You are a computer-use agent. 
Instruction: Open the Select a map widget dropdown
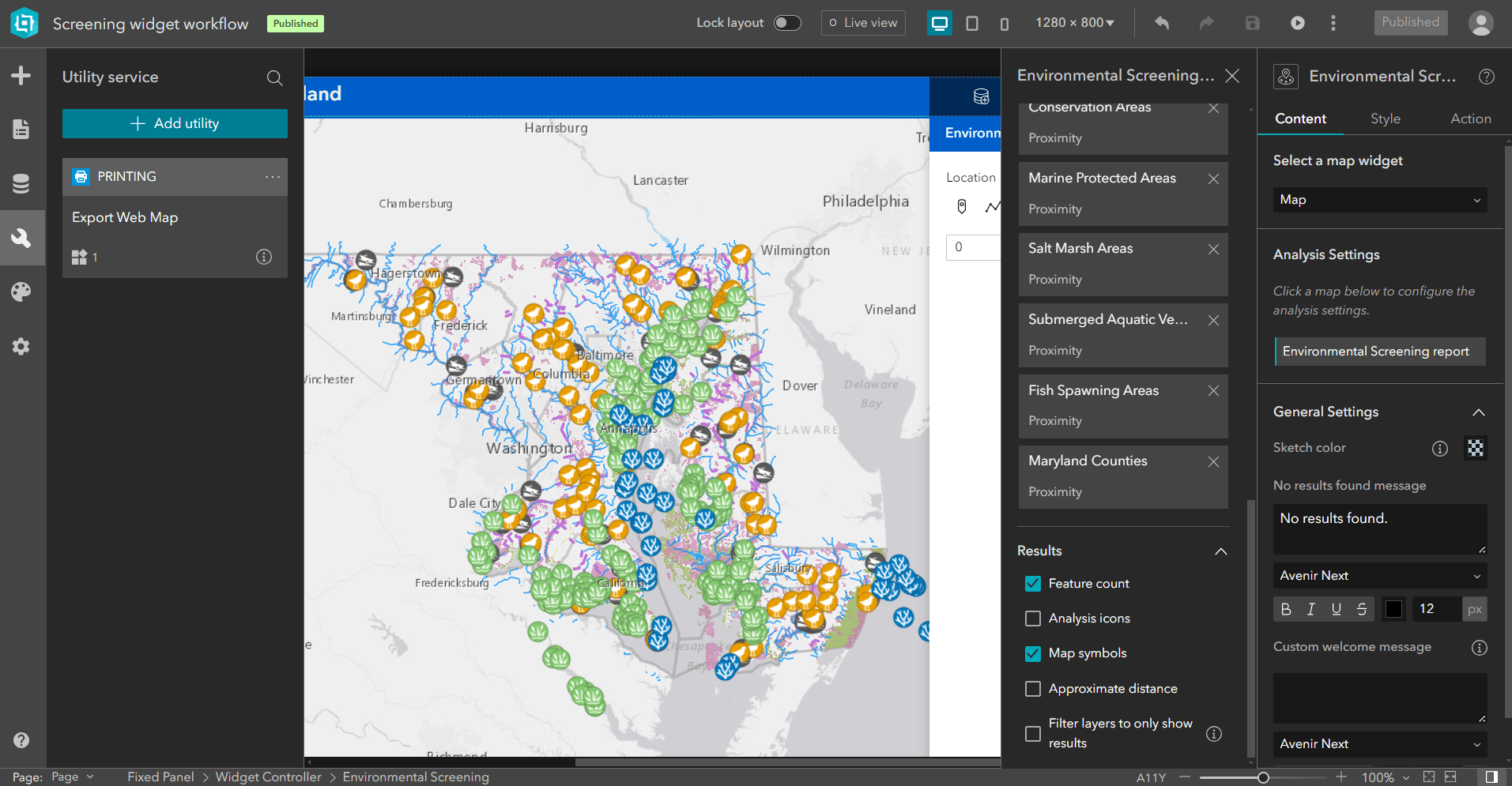pos(1379,200)
